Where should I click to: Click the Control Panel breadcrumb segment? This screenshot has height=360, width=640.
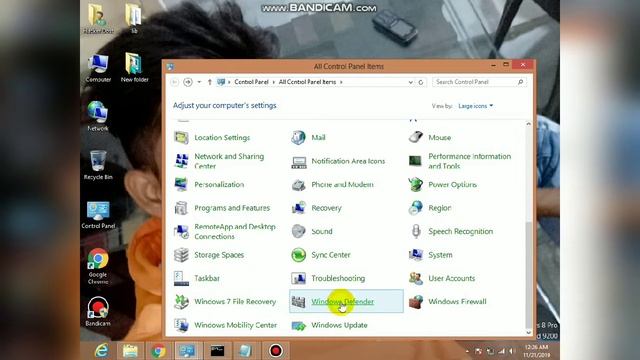point(251,82)
